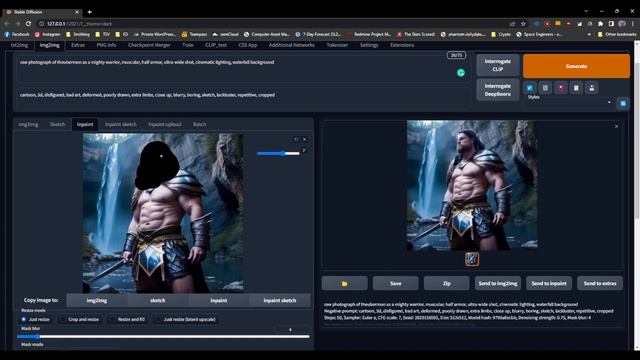Click the clipboard apply styles icon
640x360 pixels.
coord(576,88)
